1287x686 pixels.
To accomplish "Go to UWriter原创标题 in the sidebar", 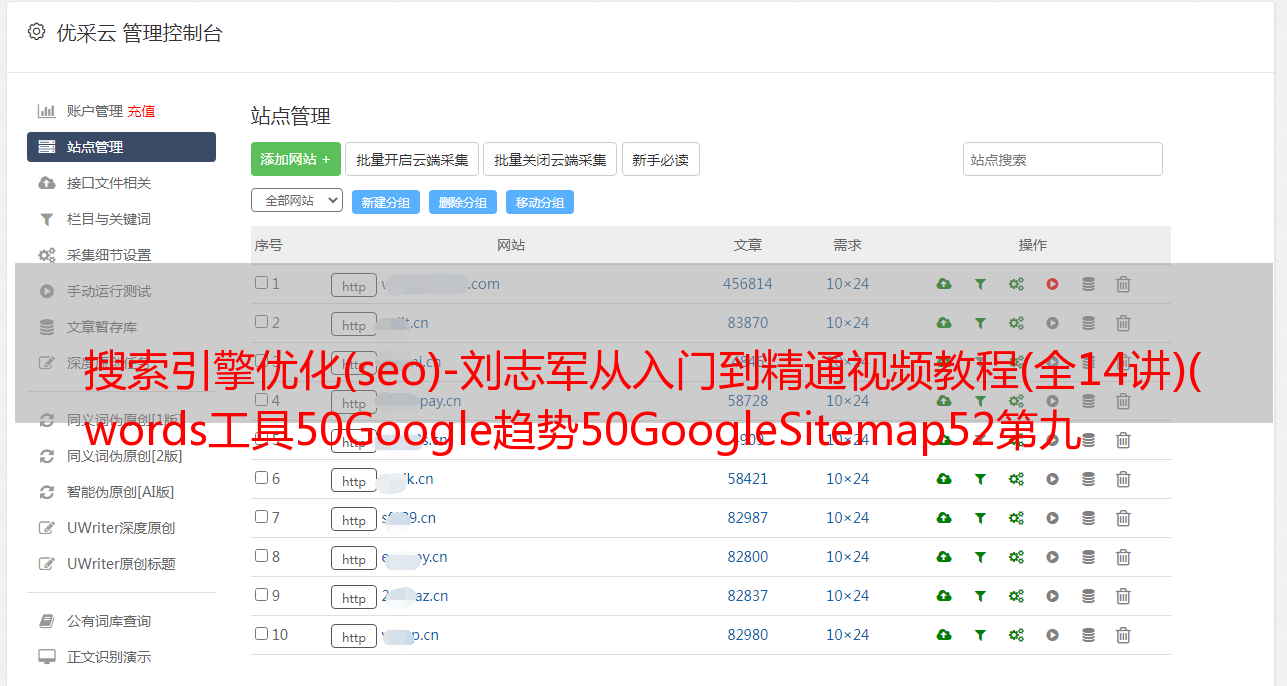I will pos(121,564).
